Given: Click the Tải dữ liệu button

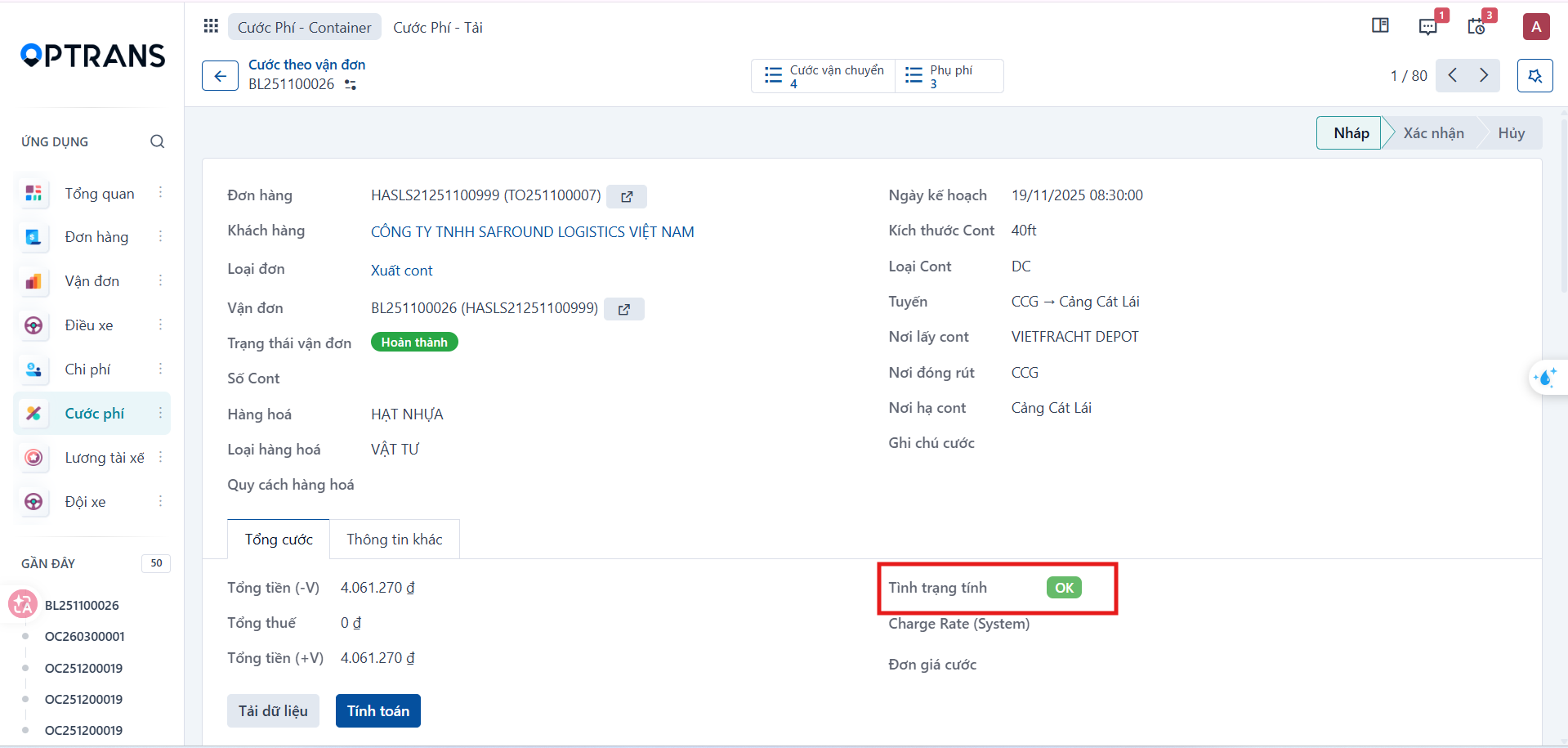Looking at the screenshot, I should pos(273,711).
